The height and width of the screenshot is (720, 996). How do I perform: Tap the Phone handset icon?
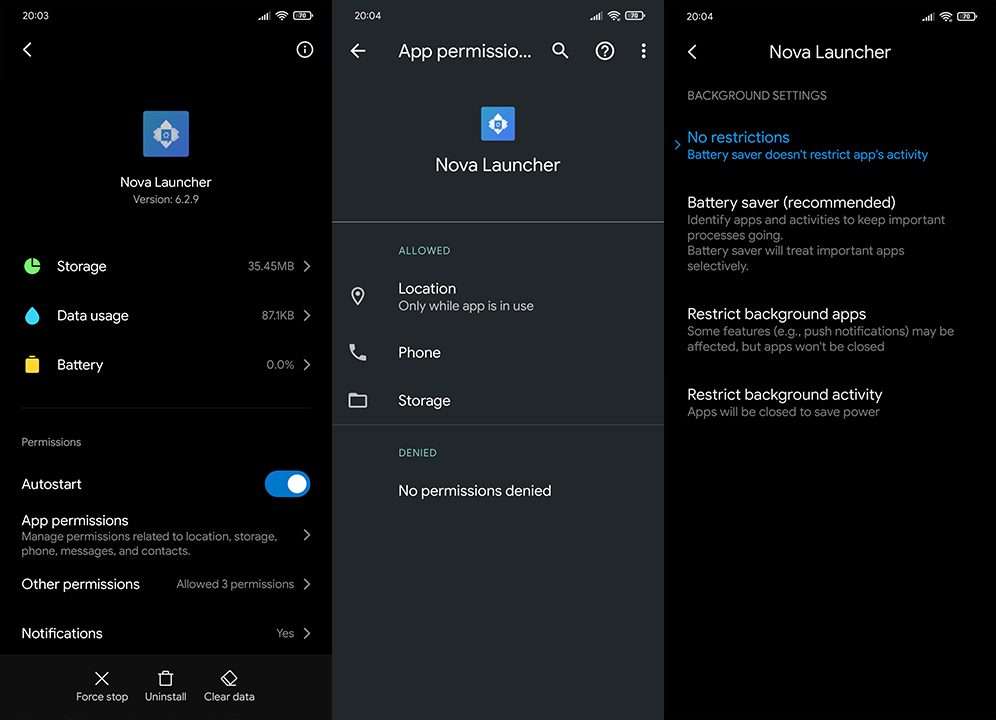358,352
